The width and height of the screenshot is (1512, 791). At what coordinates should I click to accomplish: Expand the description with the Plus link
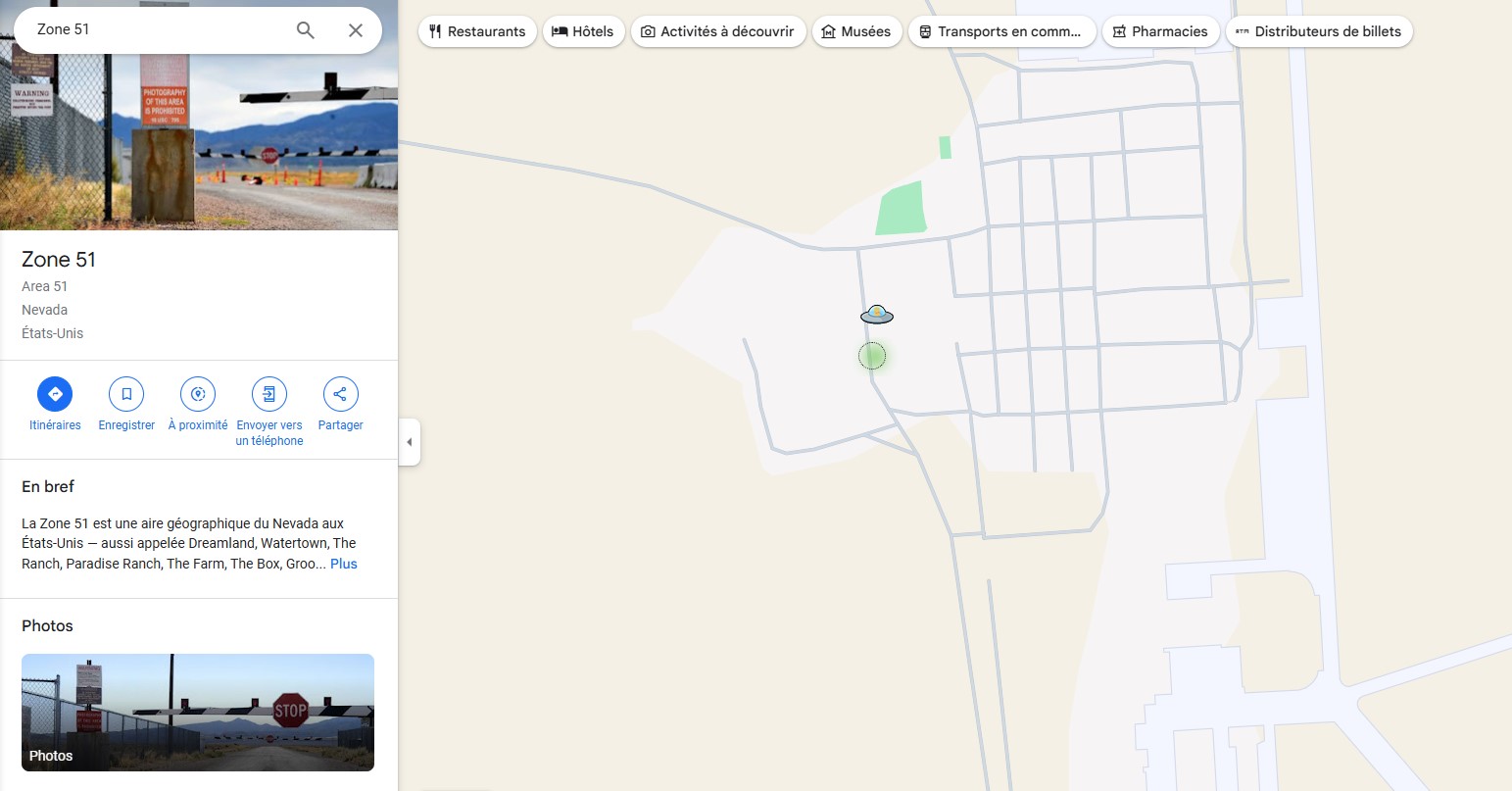point(344,564)
